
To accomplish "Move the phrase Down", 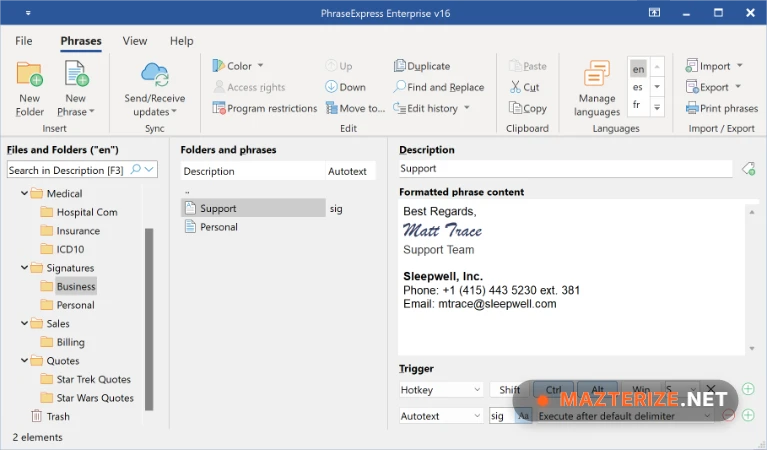I will click(345, 87).
